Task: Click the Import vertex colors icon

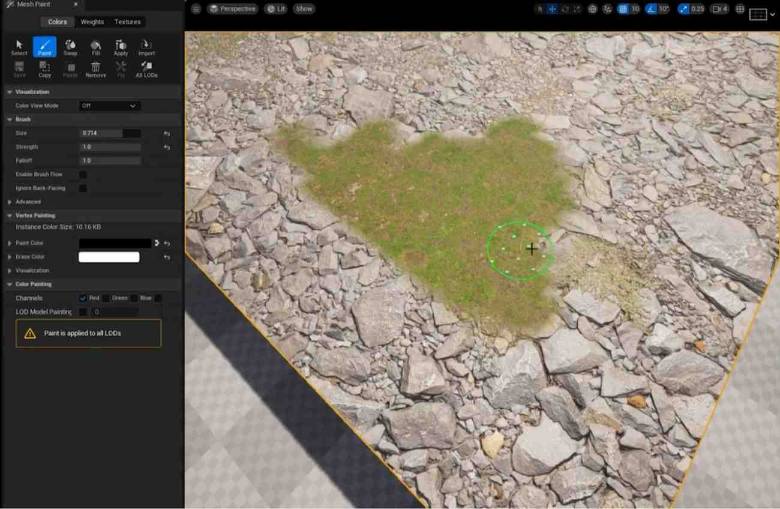Action: (x=146, y=47)
